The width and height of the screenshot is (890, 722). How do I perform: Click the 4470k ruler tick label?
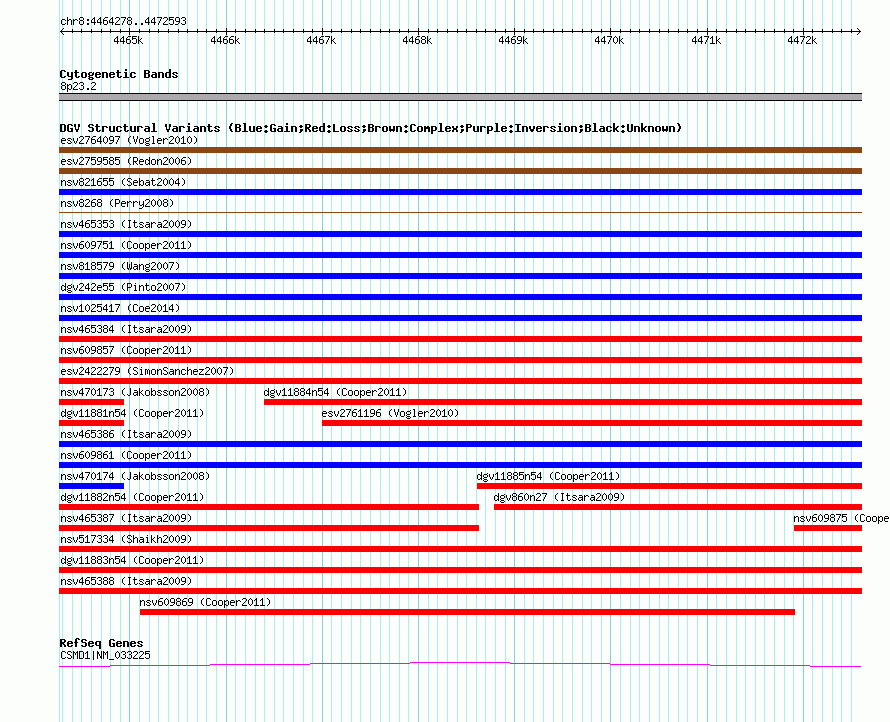click(x=609, y=40)
